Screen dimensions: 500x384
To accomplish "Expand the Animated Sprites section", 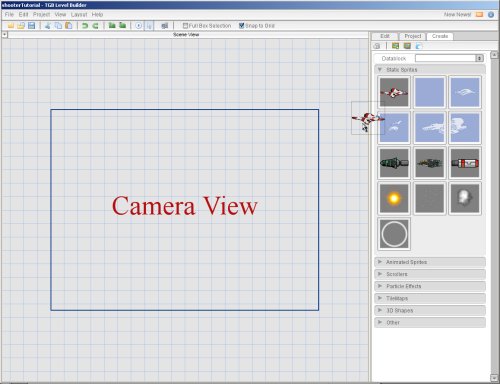I will pyautogui.click(x=430, y=262).
